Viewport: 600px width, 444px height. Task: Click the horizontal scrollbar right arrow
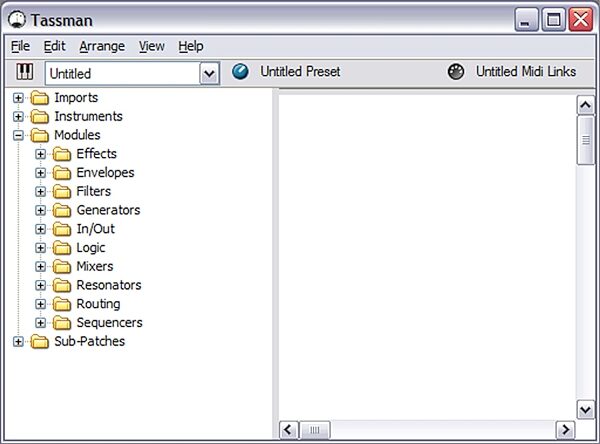[x=565, y=430]
